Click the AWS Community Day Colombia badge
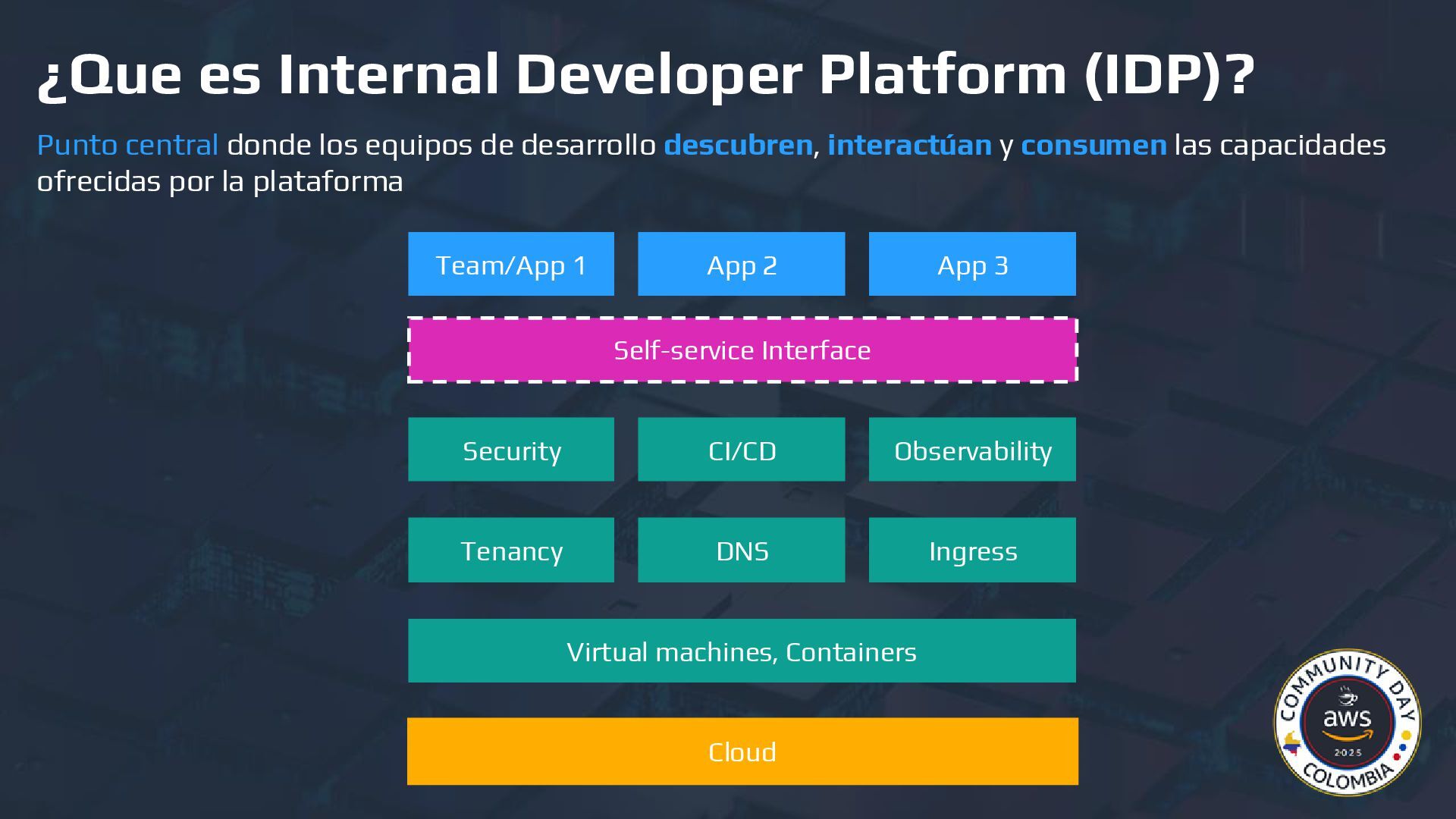 click(1347, 723)
